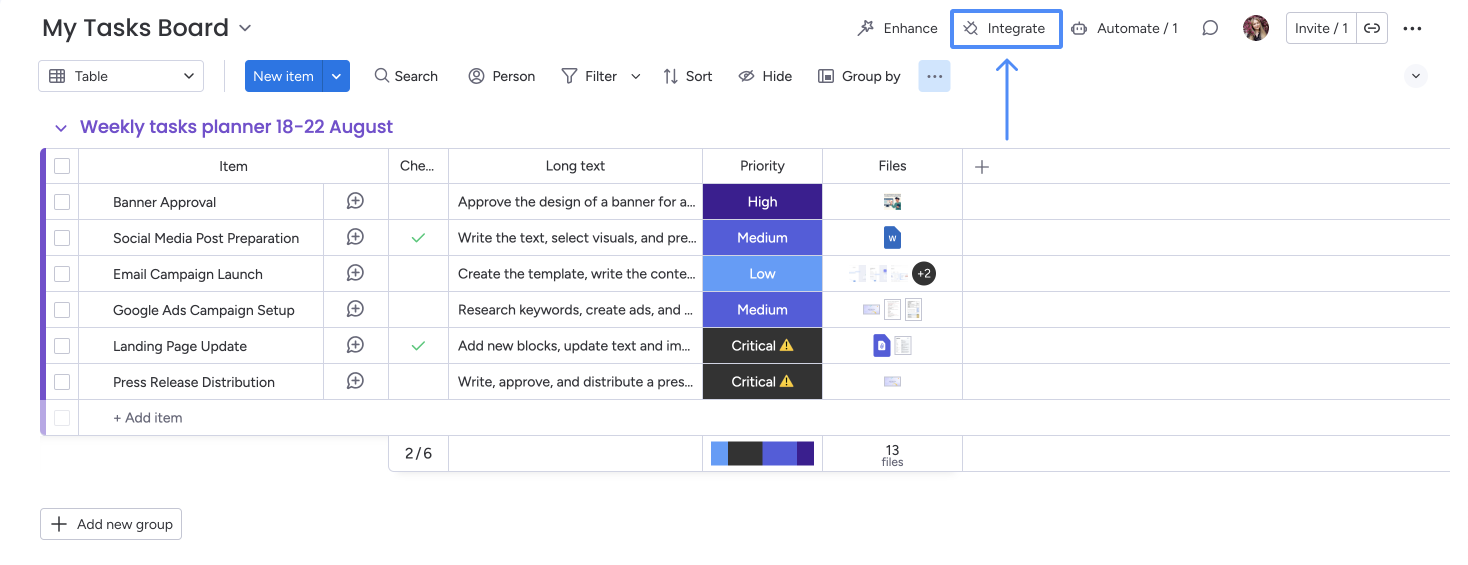1468x565 pixels.
Task: Click Group by in the toolbar
Action: point(859,76)
